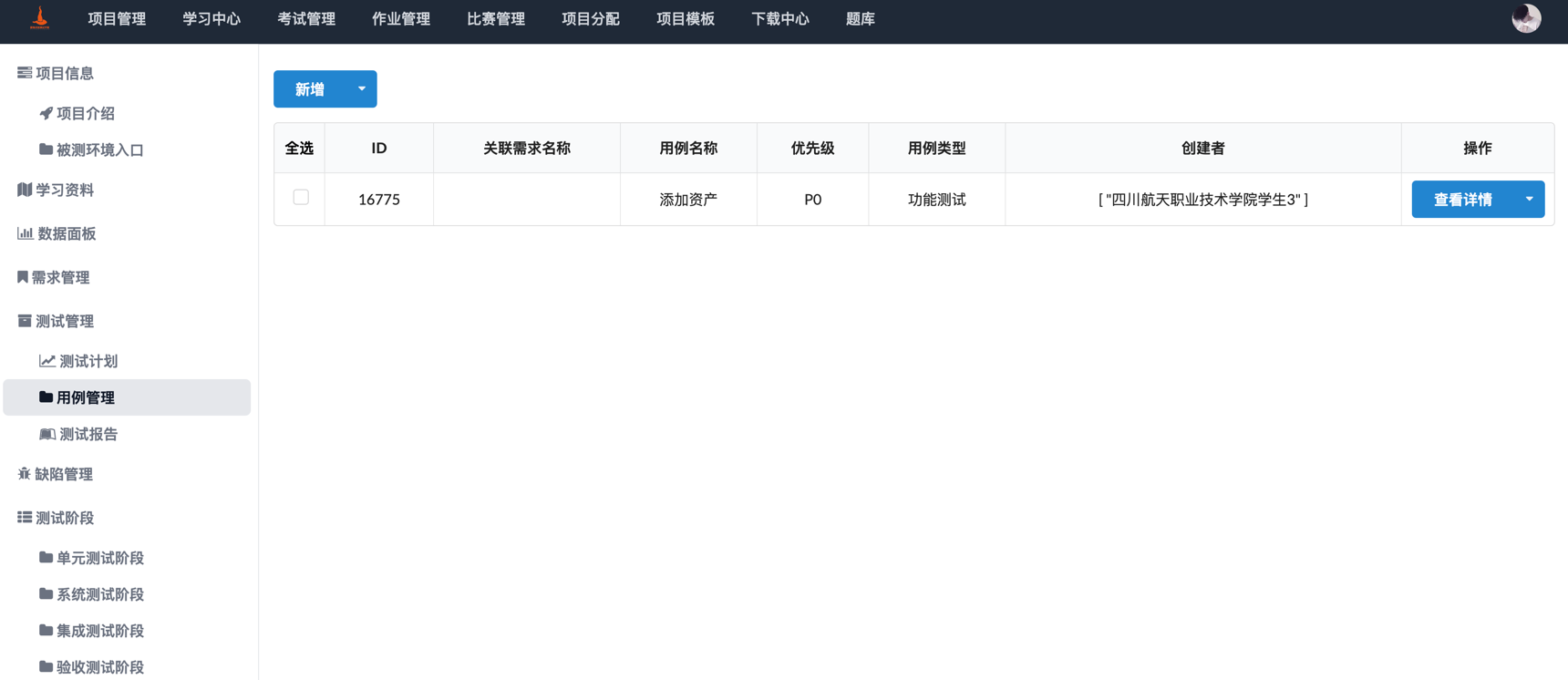Viewport: 1568px width, 680px height.
Task: Click the 项目信息 list icon
Action: tap(25, 73)
